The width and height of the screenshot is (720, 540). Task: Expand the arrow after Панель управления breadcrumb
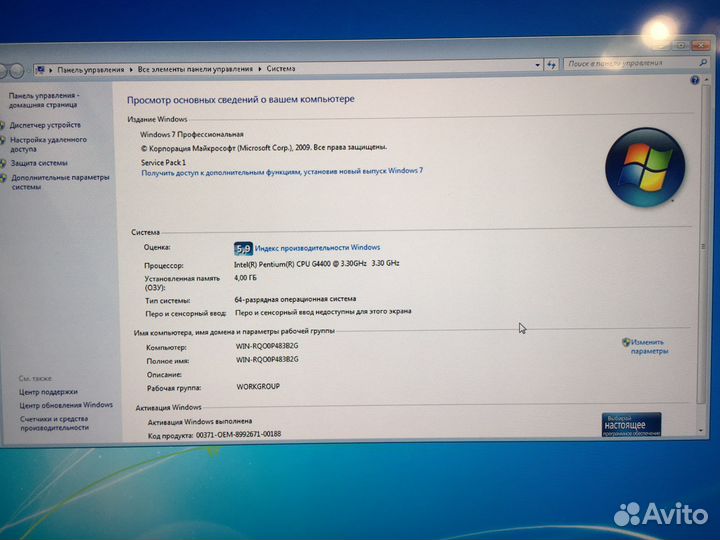(131, 69)
